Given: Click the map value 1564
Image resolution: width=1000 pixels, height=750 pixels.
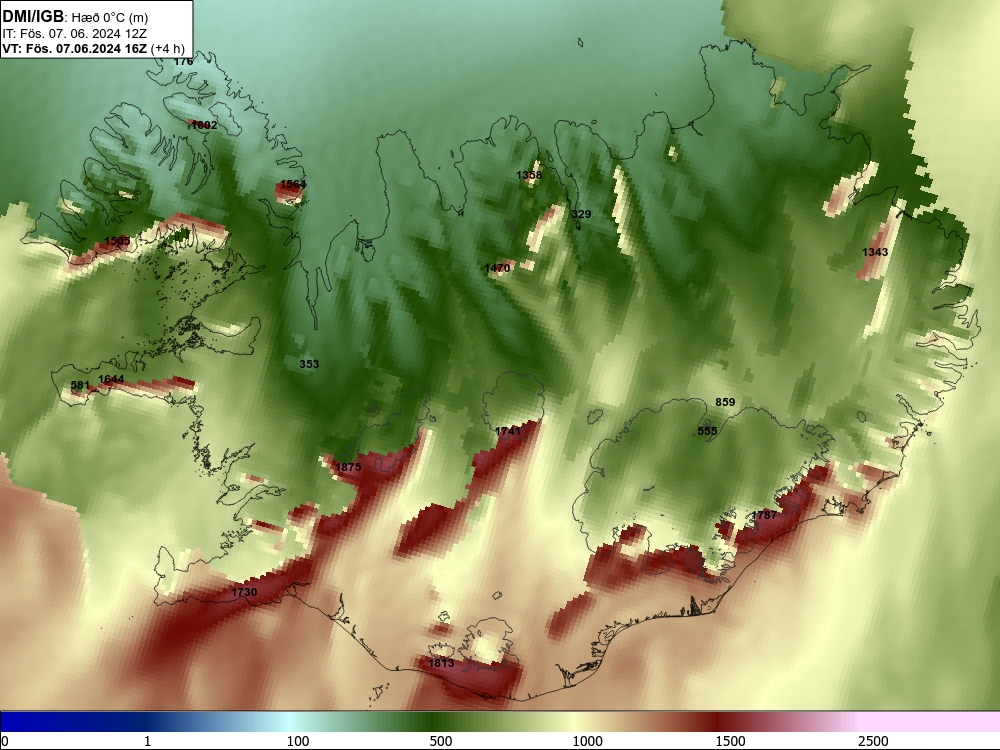Looking at the screenshot, I should (x=293, y=184).
